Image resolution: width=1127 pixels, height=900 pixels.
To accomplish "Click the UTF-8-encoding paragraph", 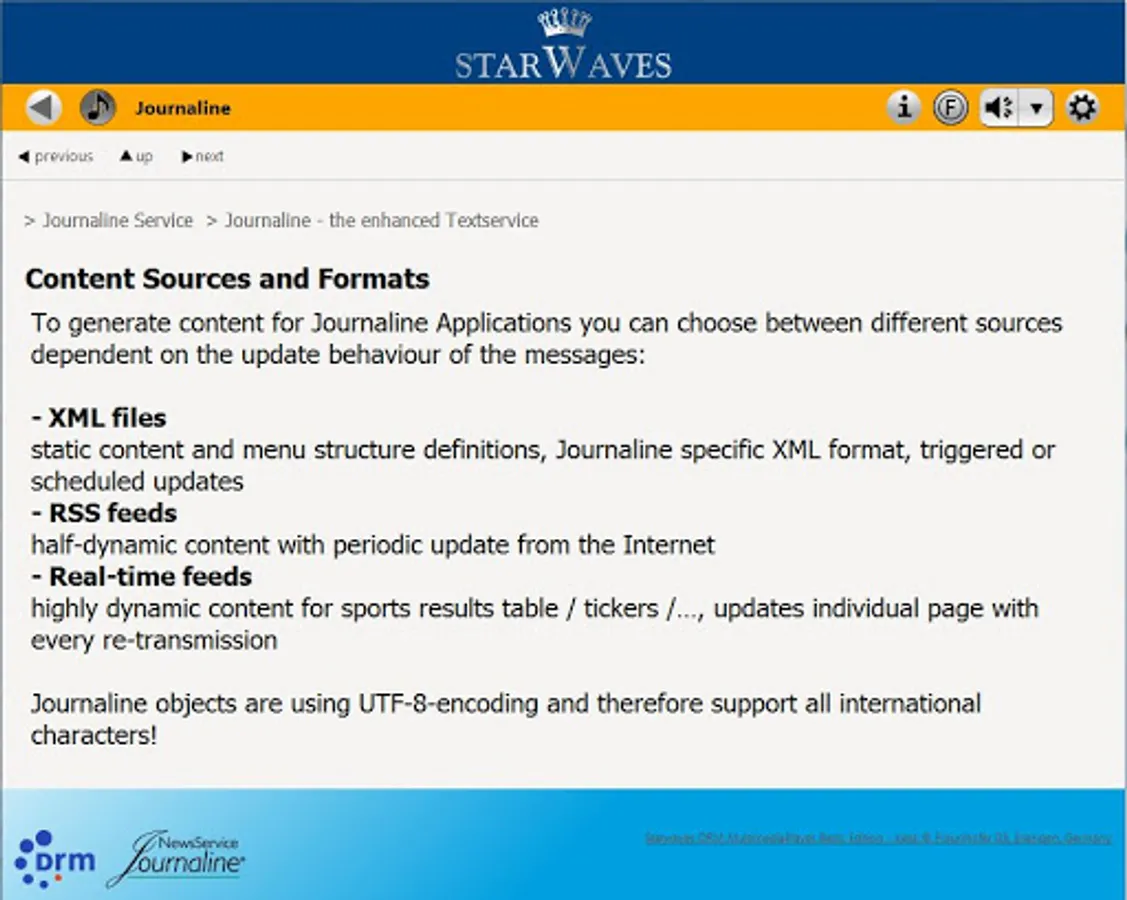I will (505, 719).
